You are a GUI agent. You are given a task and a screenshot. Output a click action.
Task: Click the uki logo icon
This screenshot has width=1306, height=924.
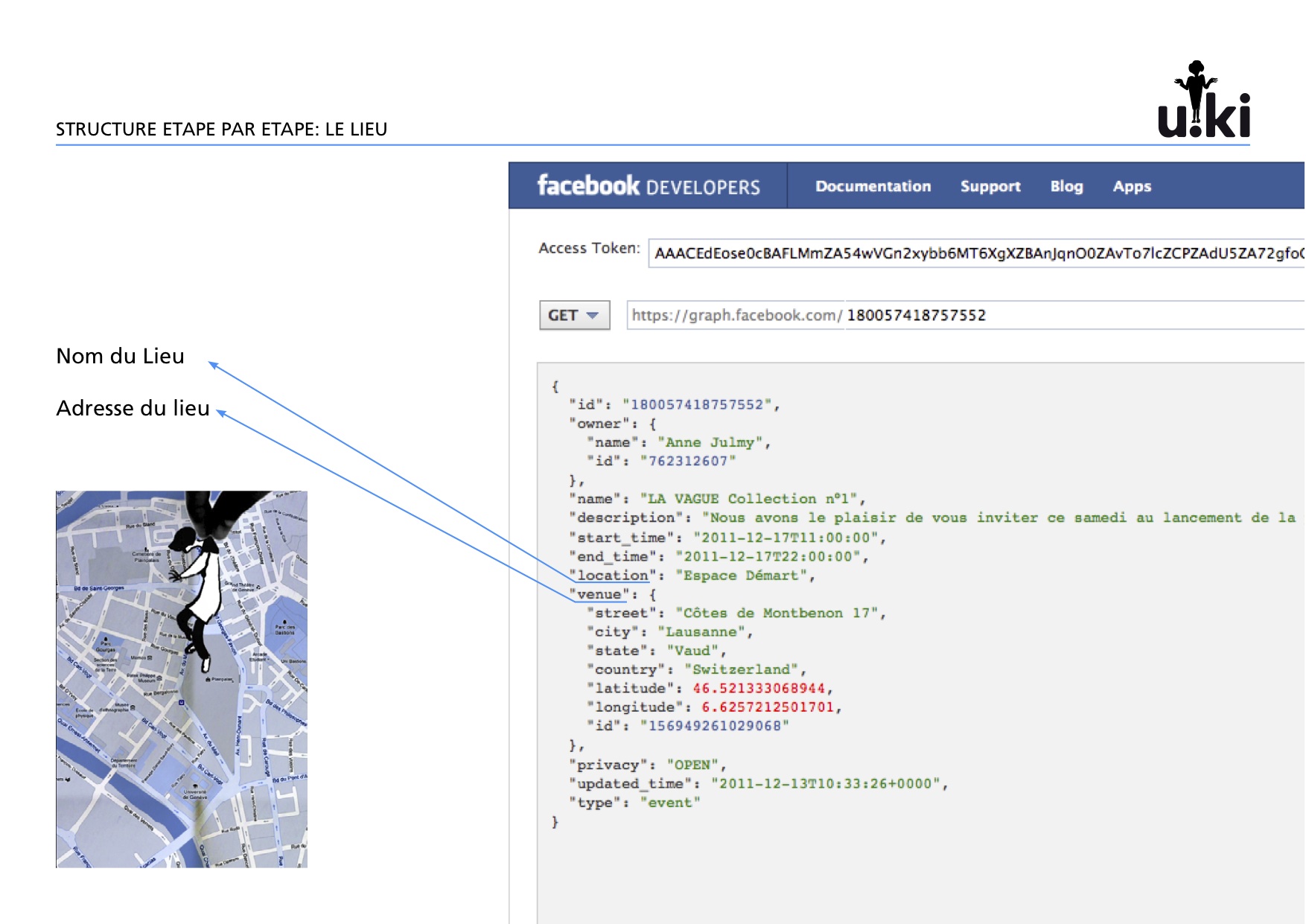tap(1203, 101)
